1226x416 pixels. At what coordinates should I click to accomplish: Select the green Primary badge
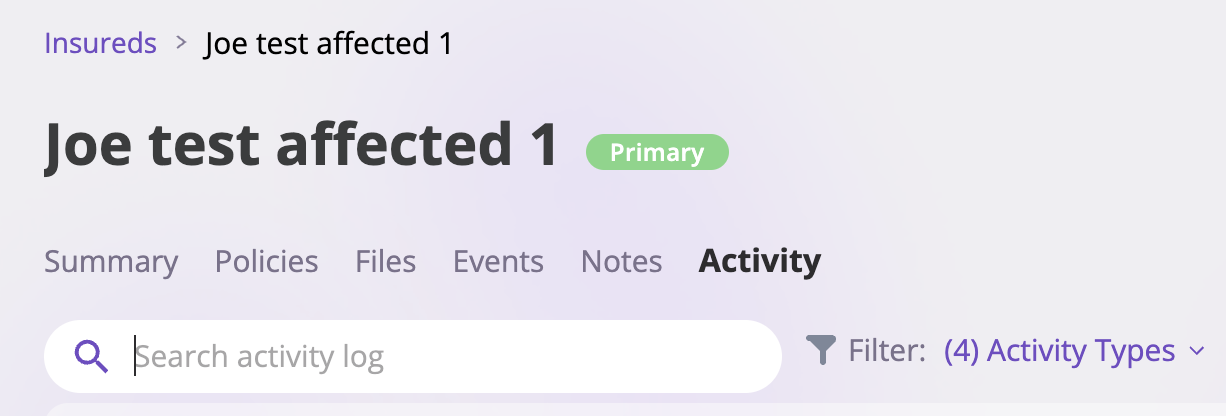(x=657, y=153)
